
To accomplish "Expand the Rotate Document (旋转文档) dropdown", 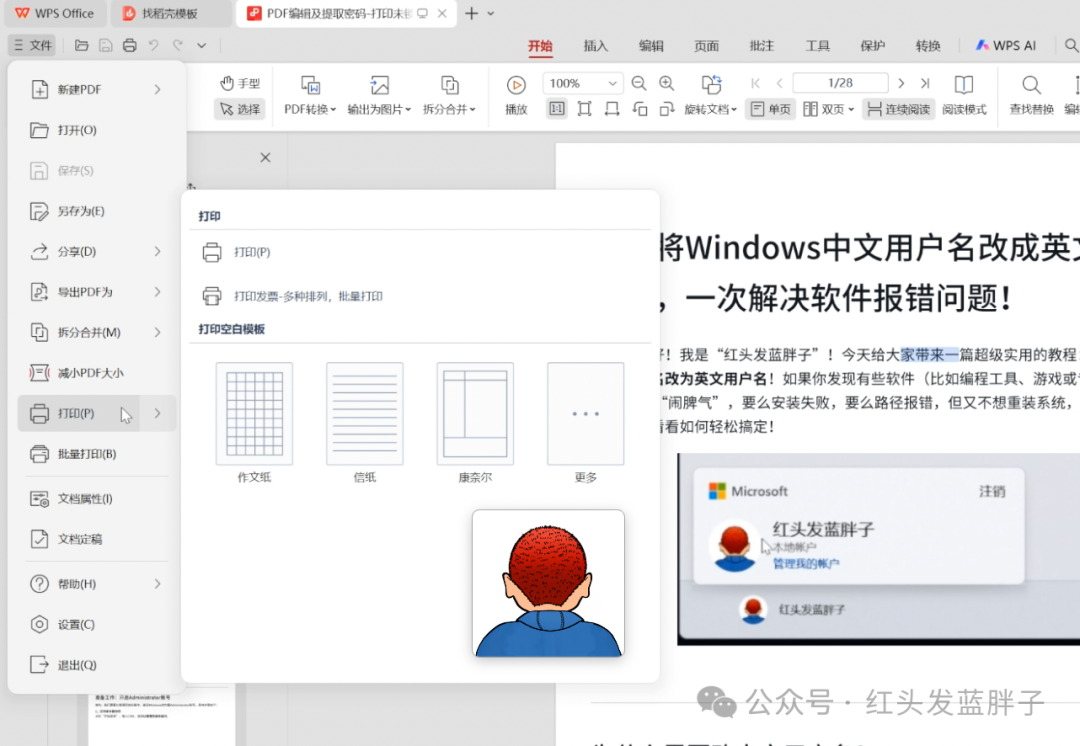I will click(710, 109).
